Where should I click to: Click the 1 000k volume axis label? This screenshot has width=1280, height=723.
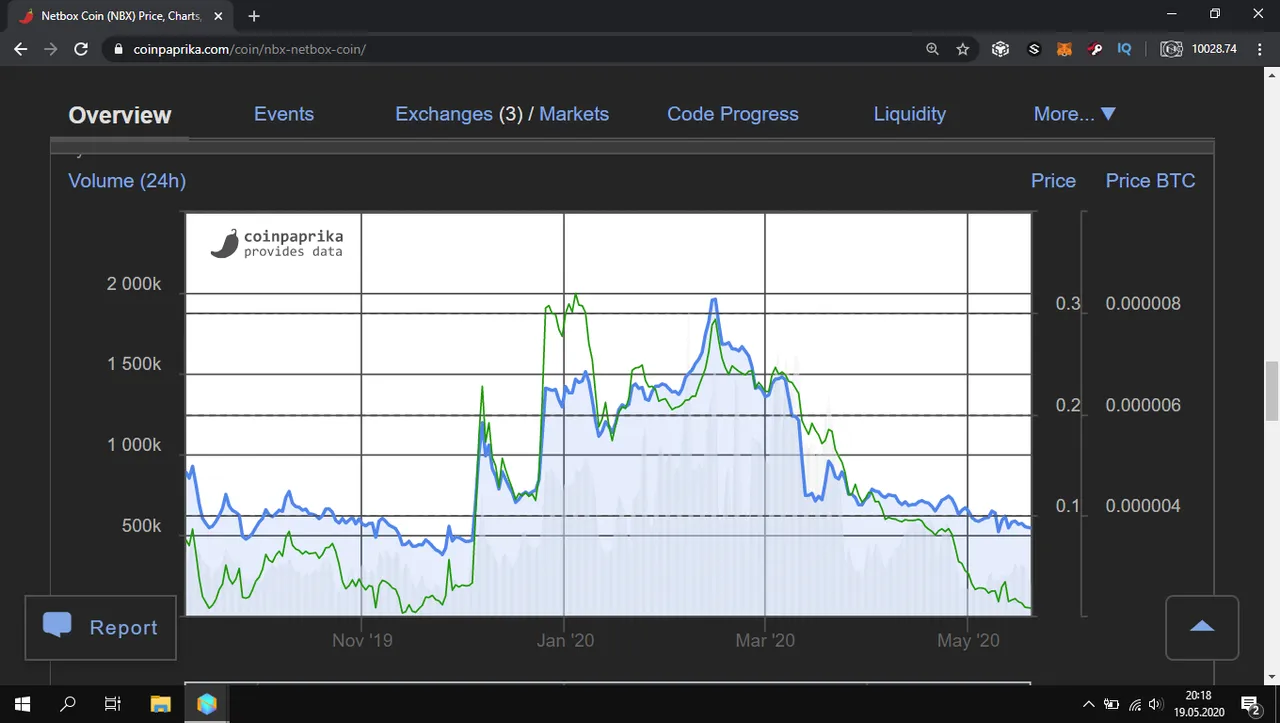134,445
